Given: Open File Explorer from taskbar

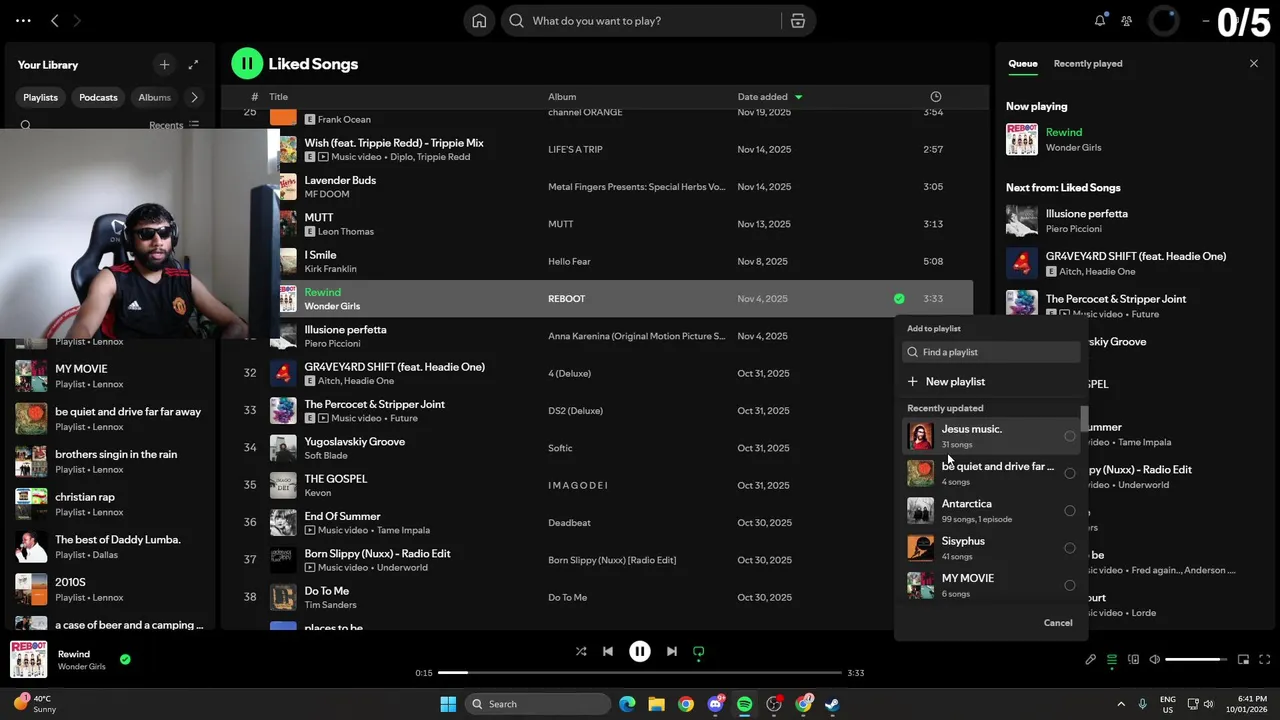Looking at the screenshot, I should point(656,704).
